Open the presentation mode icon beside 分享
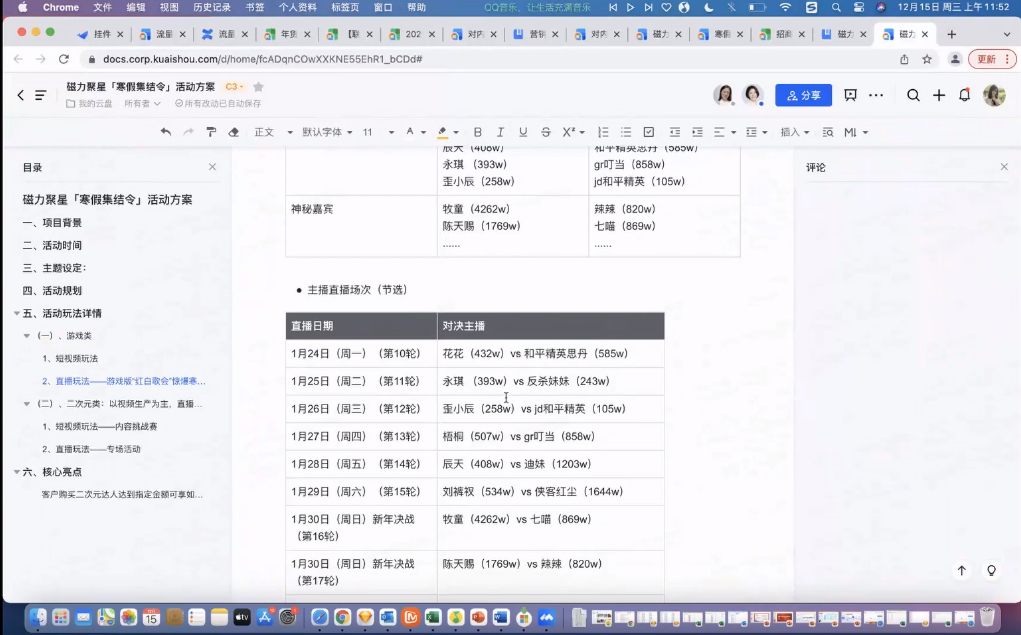The width and height of the screenshot is (1021, 635). point(851,95)
